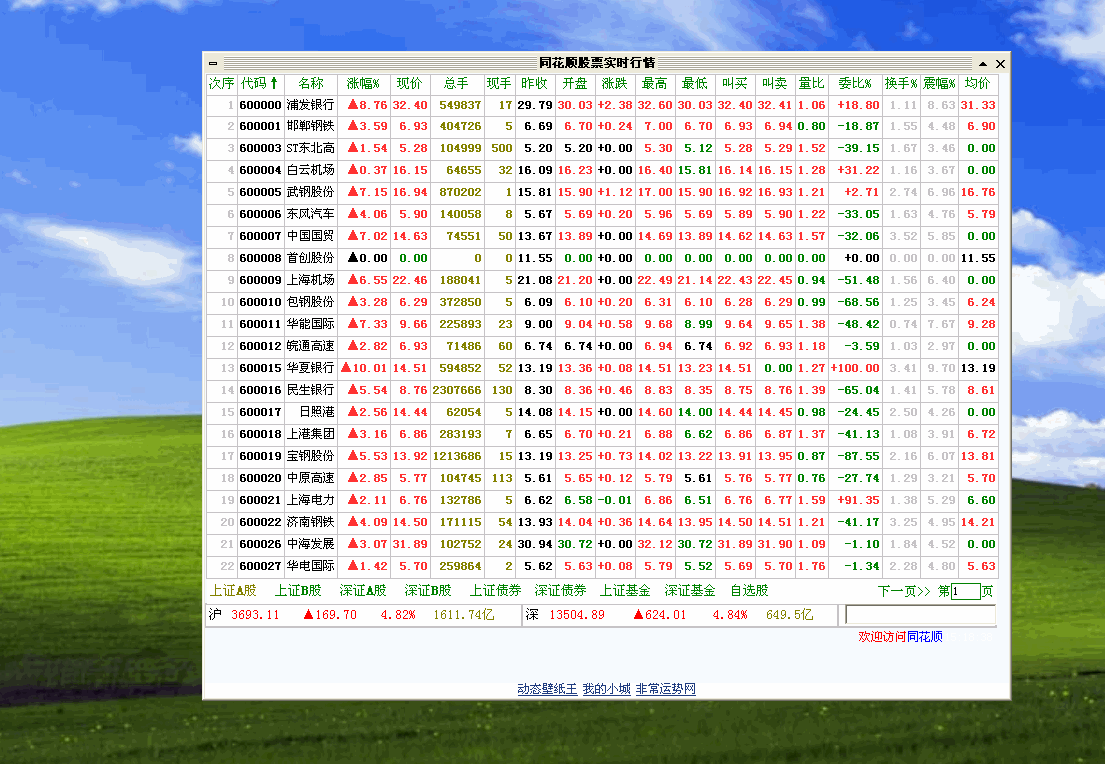Image resolution: width=1105 pixels, height=764 pixels.
Task: Select the 邯郸钢铁 stock name
Action: pyautogui.click(x=311, y=126)
